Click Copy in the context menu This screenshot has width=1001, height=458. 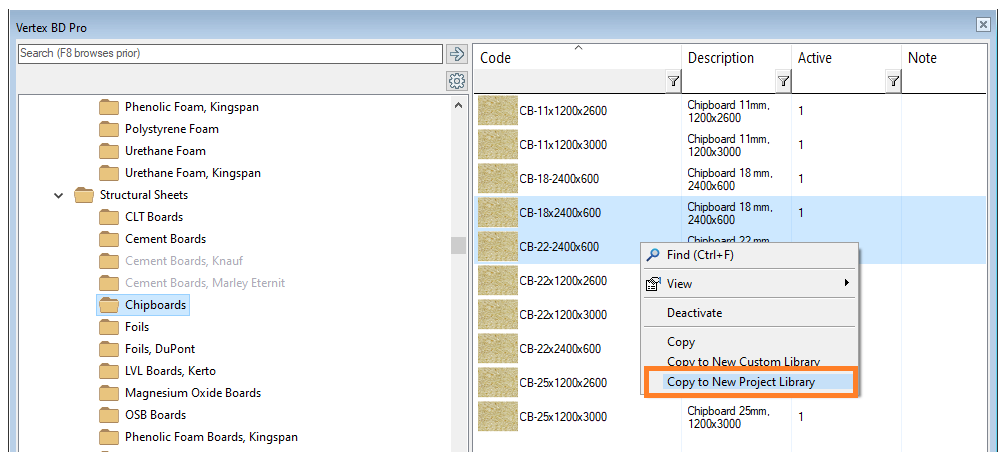tap(681, 342)
